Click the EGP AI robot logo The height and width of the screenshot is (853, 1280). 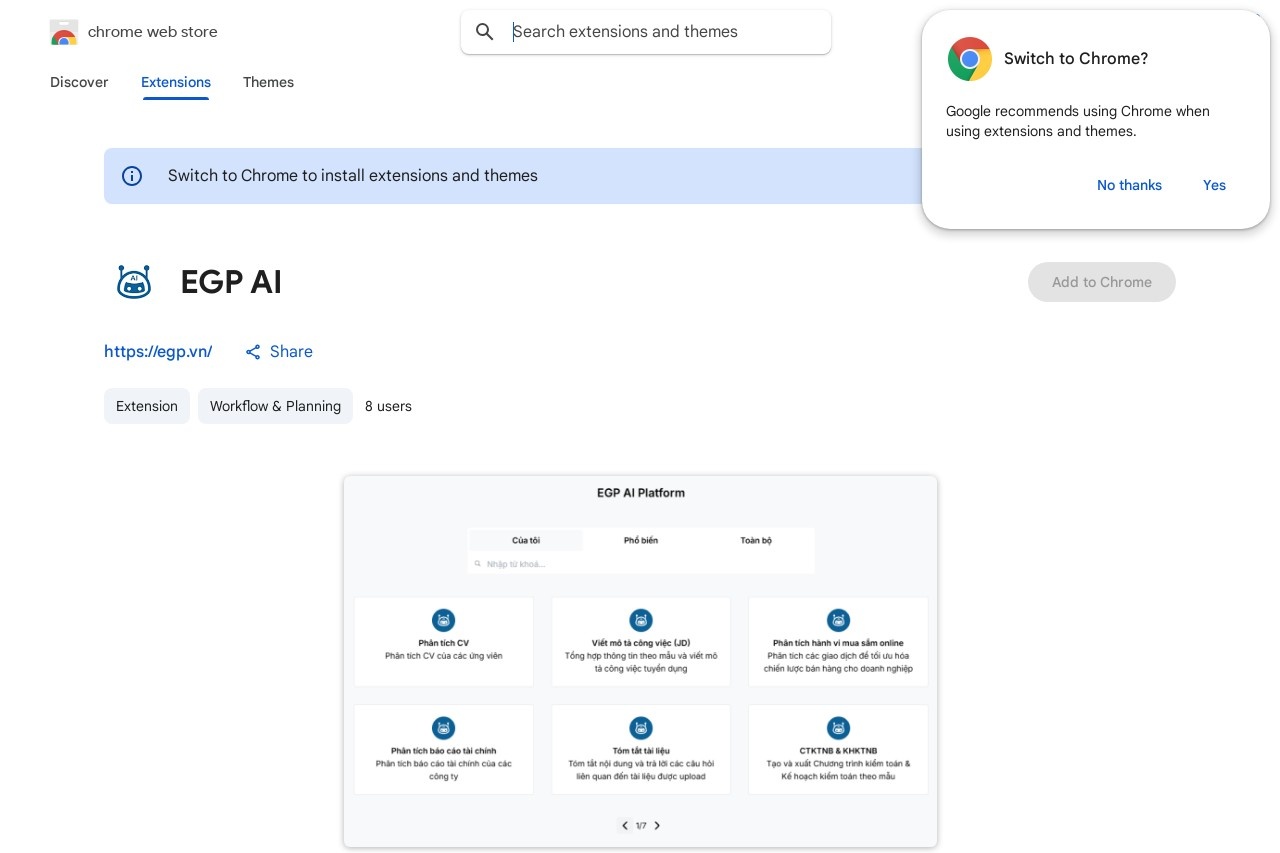pos(134,282)
